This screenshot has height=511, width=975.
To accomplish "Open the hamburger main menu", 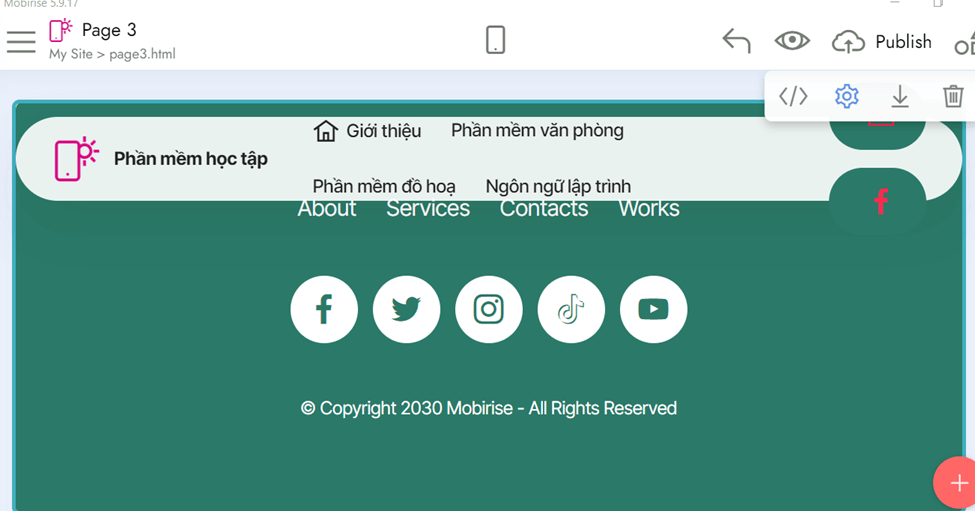I will tap(21, 42).
